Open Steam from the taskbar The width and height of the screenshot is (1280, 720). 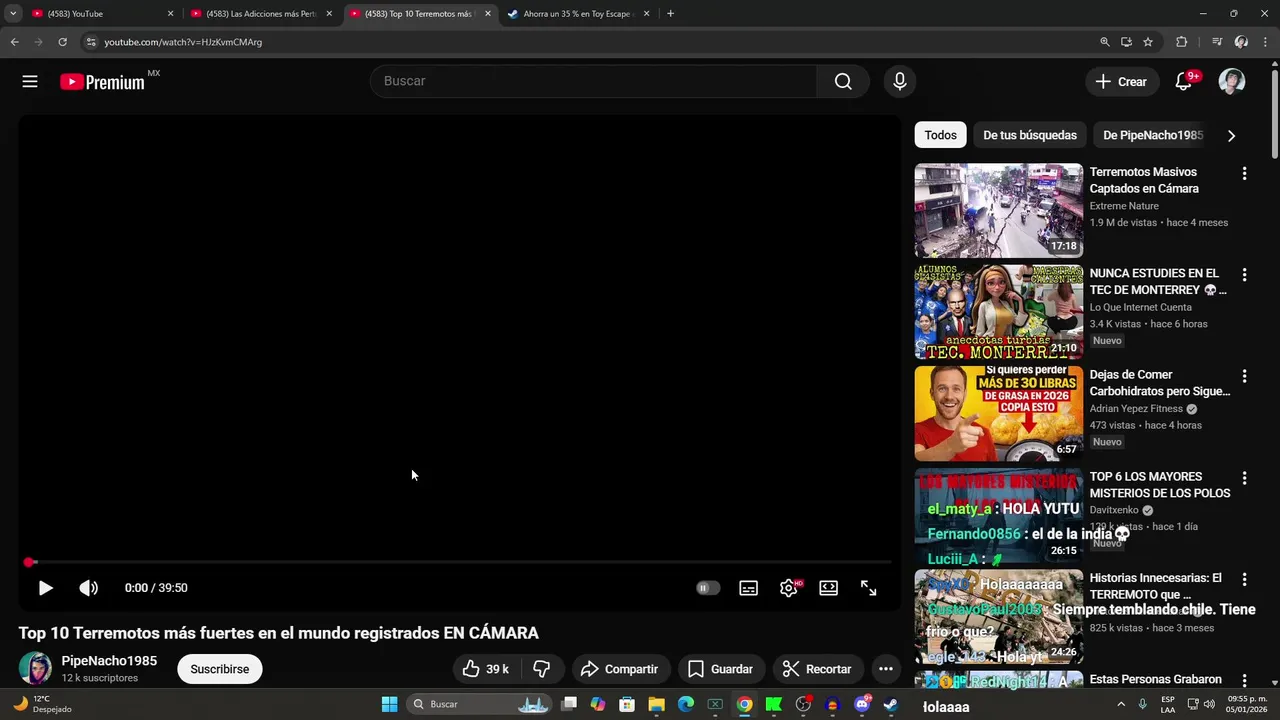[x=890, y=704]
